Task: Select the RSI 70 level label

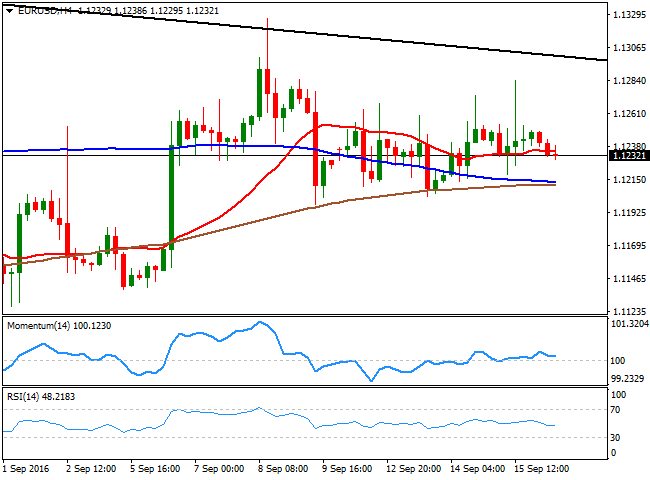Action: click(x=616, y=410)
